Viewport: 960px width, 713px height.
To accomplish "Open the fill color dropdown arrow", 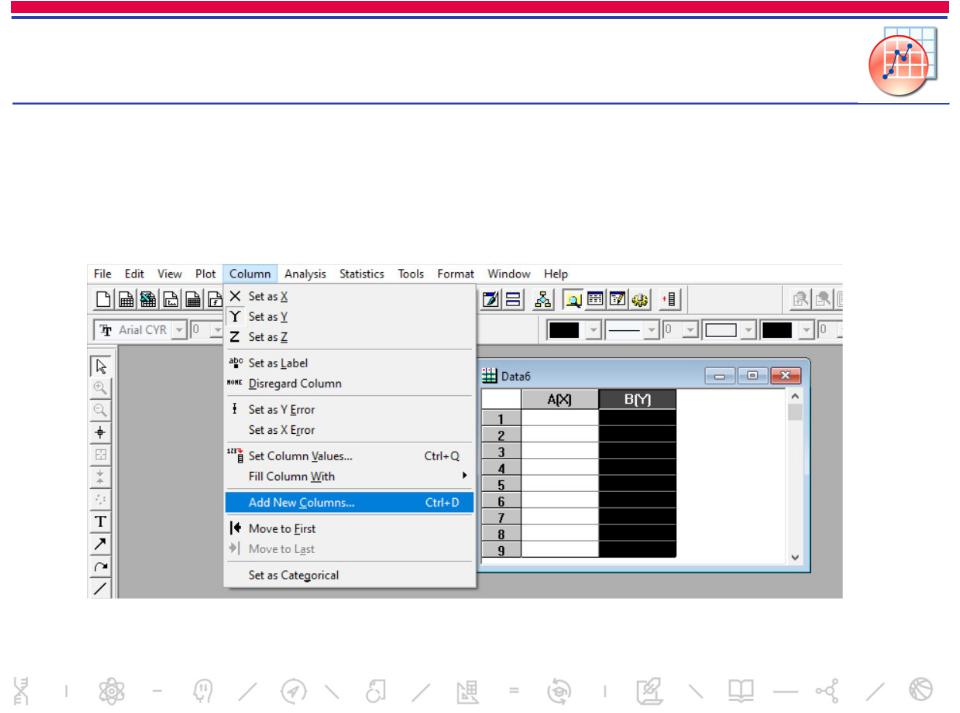I will click(806, 330).
